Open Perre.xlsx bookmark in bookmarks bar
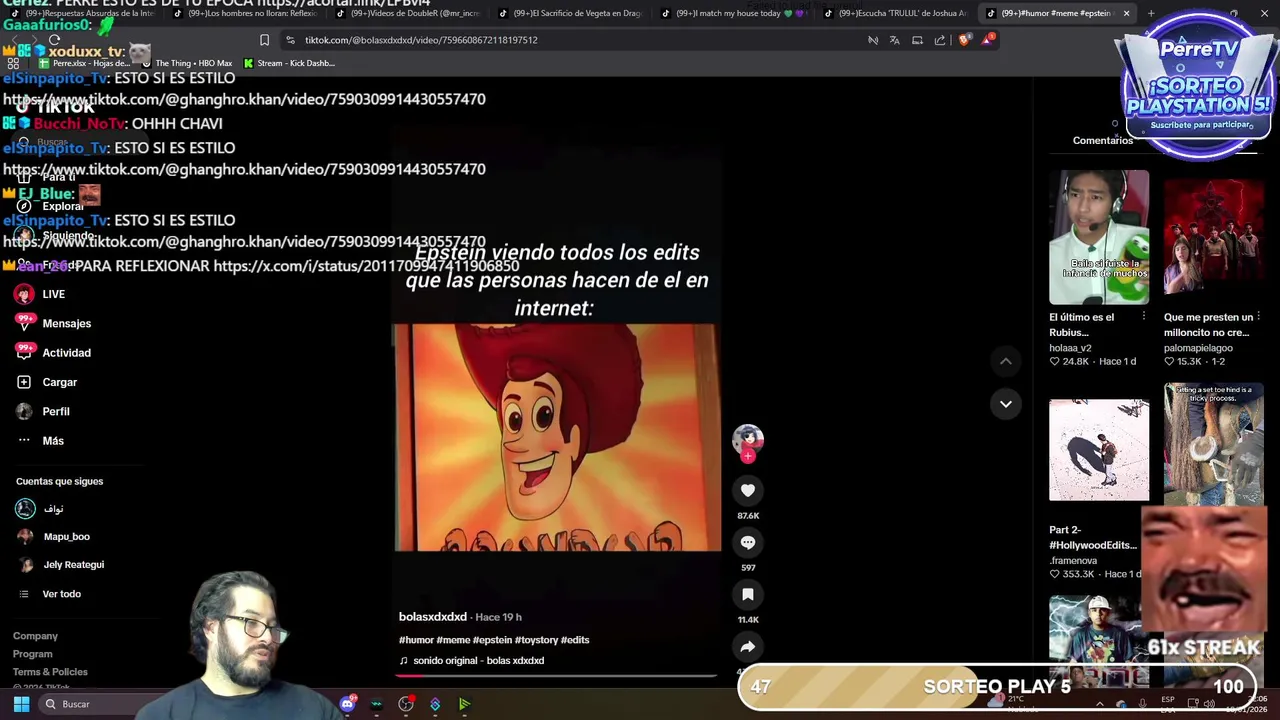The height and width of the screenshot is (720, 1280). [84, 63]
